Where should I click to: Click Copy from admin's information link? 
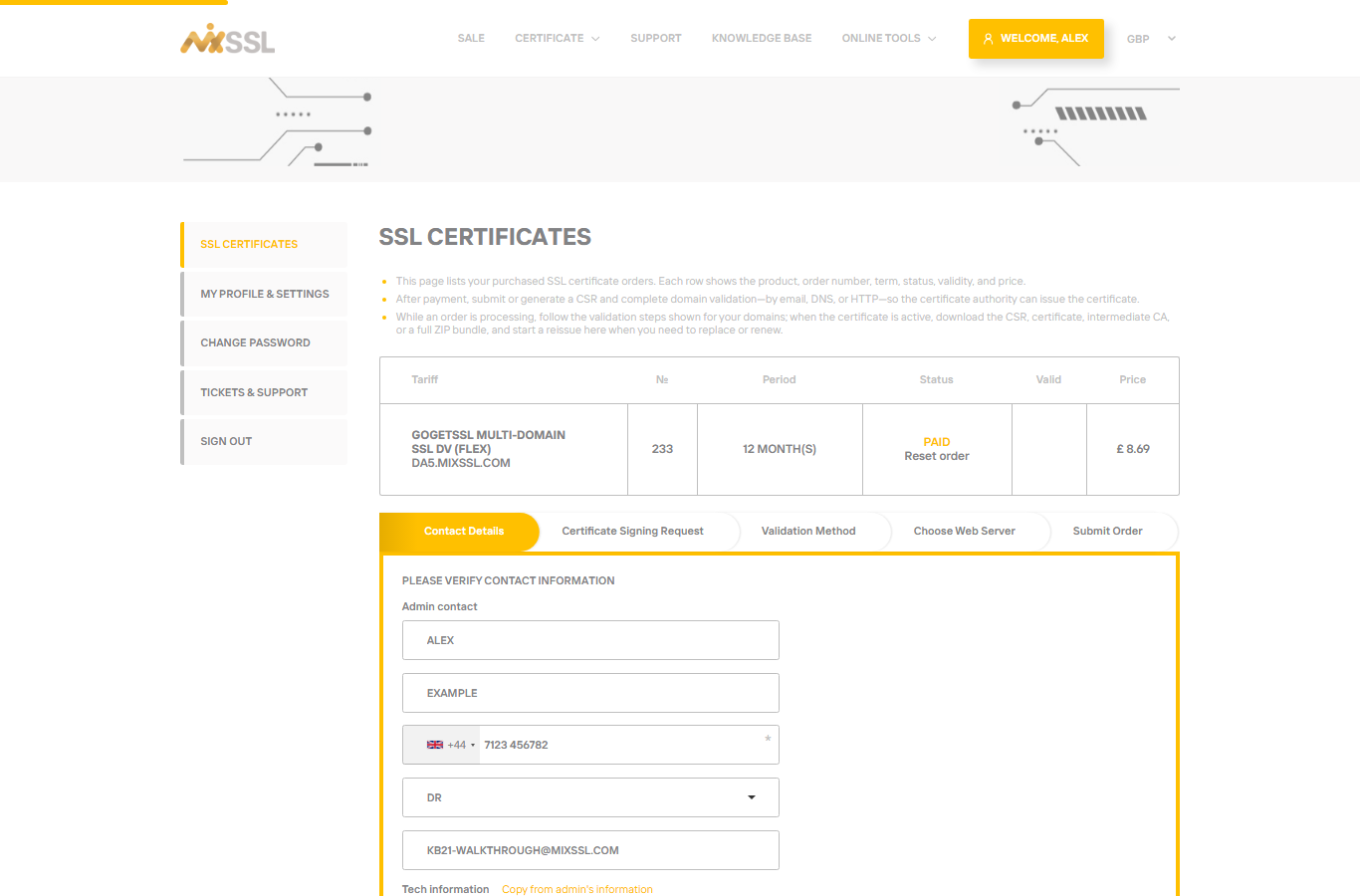pyautogui.click(x=577, y=889)
